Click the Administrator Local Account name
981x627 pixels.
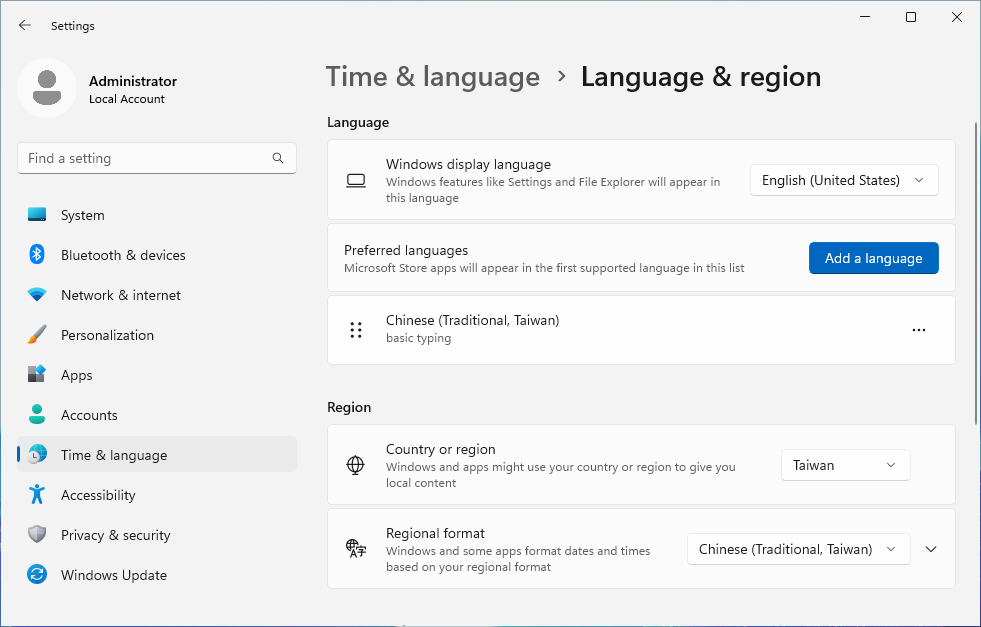click(x=133, y=89)
